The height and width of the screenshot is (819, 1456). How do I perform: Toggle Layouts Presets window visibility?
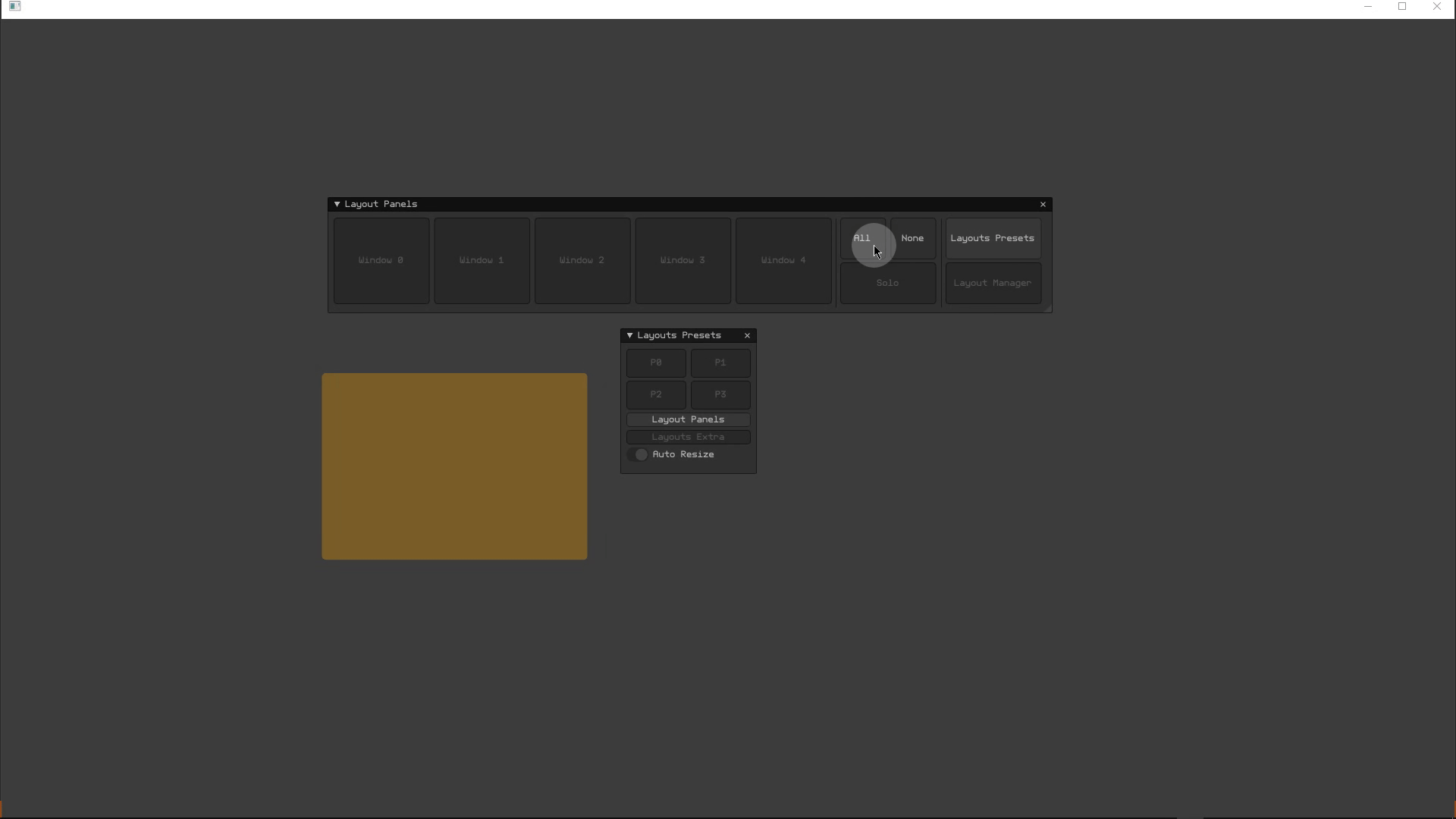993,239
